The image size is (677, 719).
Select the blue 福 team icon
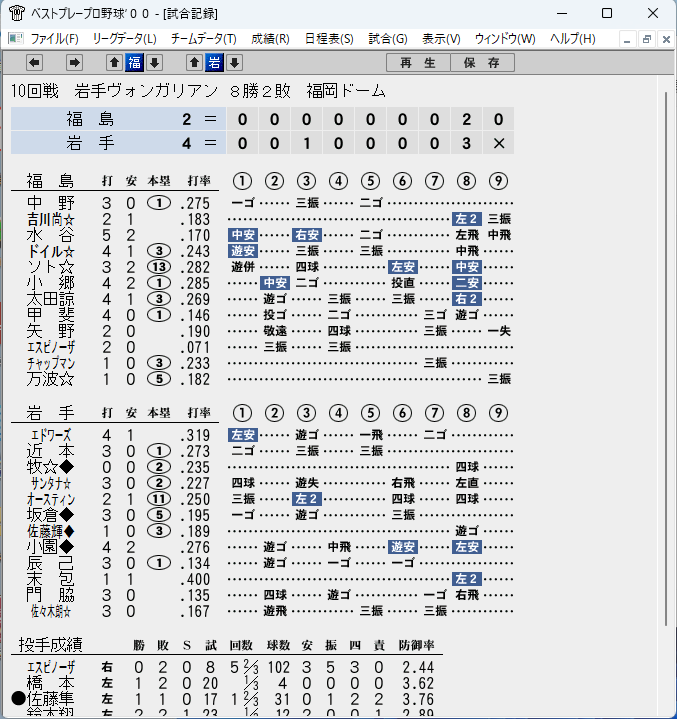[x=134, y=62]
